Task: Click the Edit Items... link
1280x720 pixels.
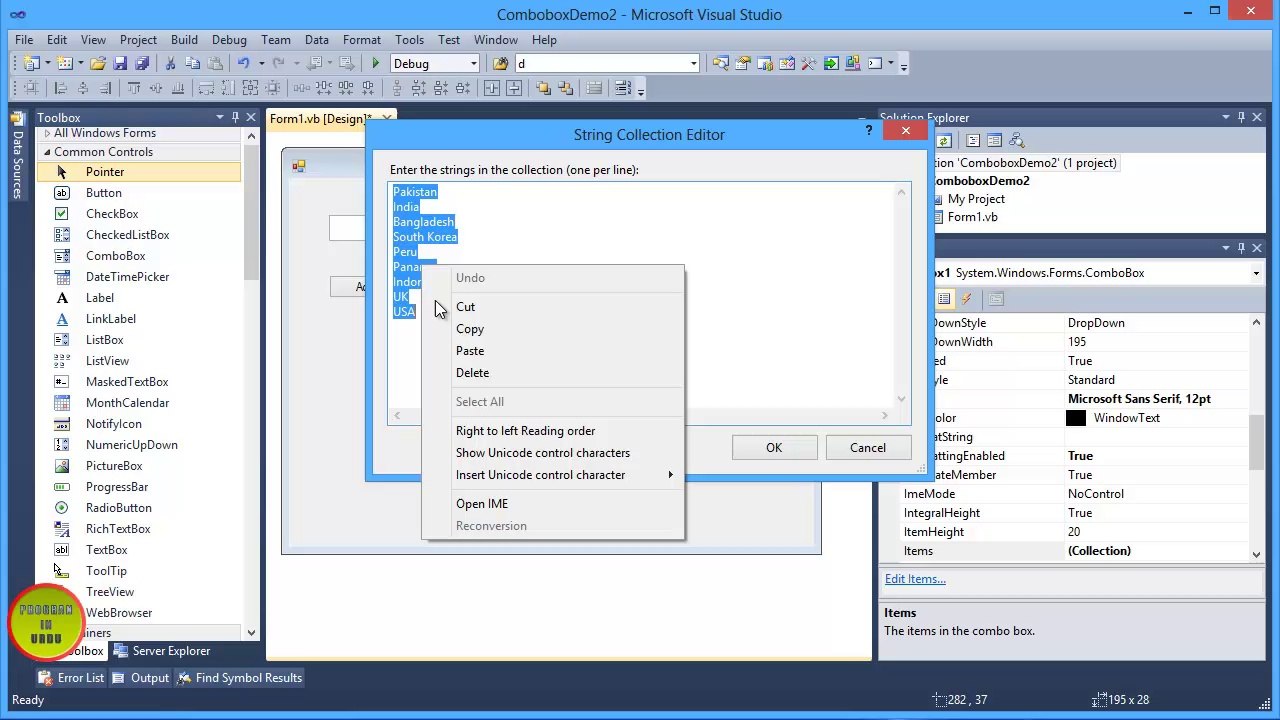Action: pyautogui.click(x=915, y=579)
